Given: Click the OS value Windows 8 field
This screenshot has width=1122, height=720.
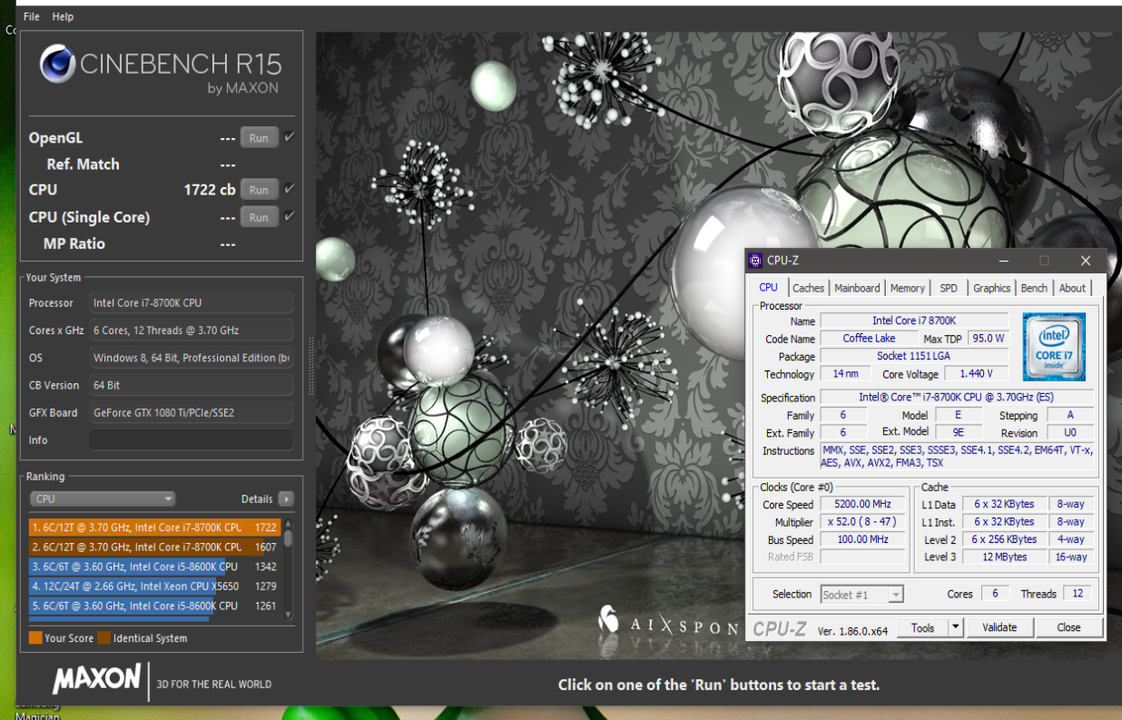Looking at the screenshot, I should 191,358.
